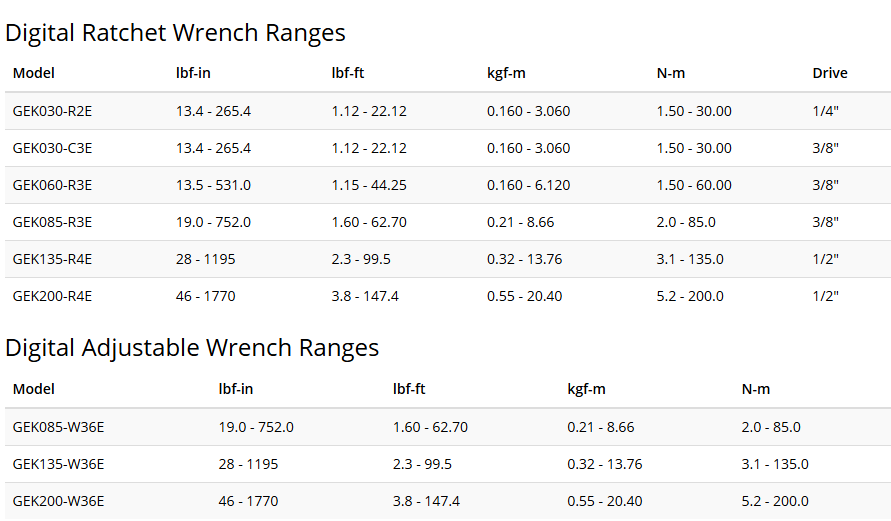Image resolution: width=891 pixels, height=521 pixels.
Task: Click the Digital Ratchet Wrench Ranges heading
Action: (175, 33)
